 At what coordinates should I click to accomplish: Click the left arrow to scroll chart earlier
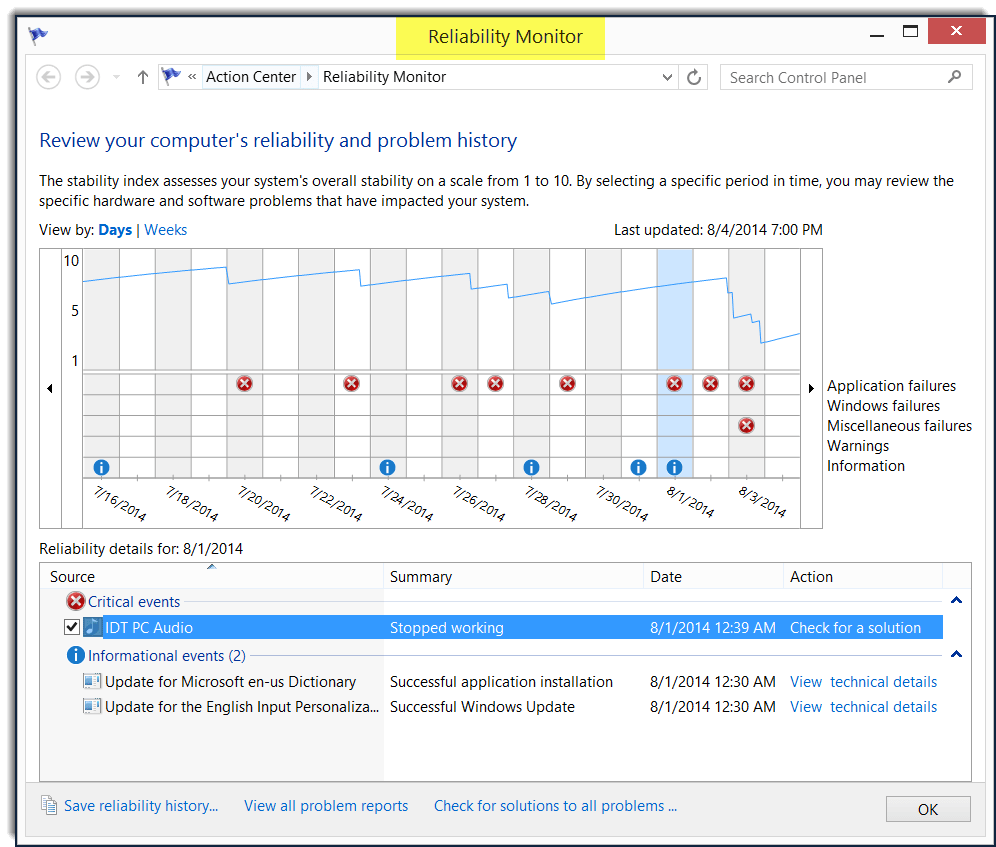point(50,388)
